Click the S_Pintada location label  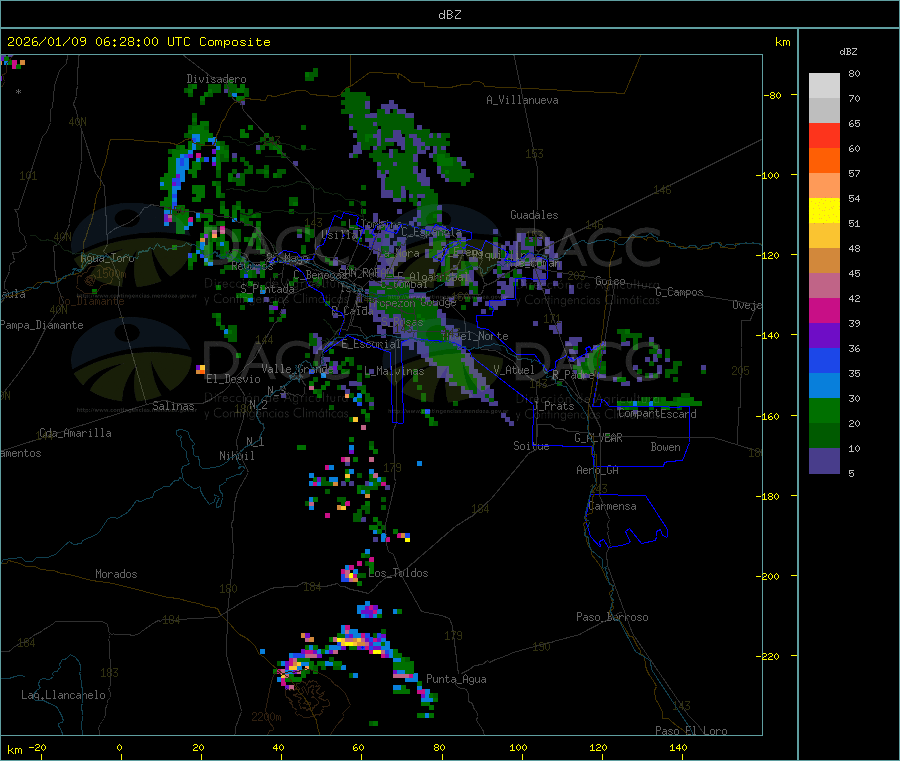267,289
